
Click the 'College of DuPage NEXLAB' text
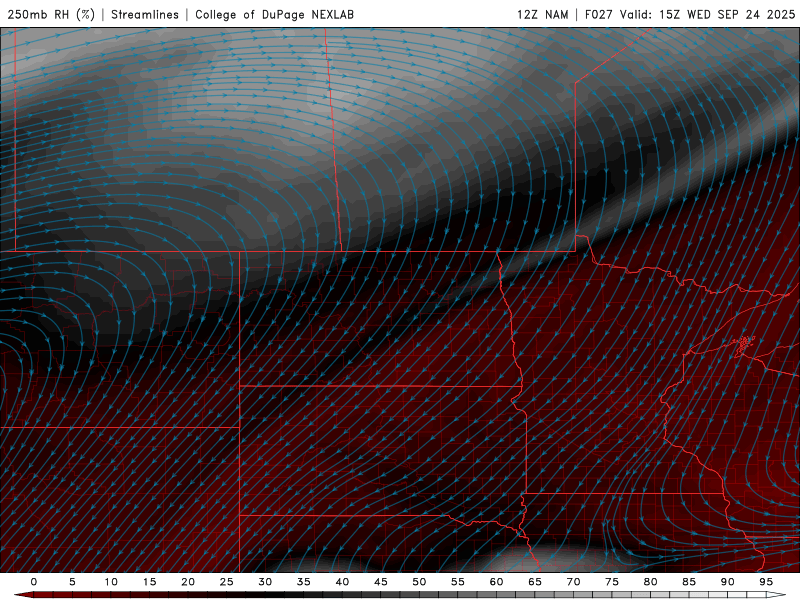pyautogui.click(x=274, y=14)
